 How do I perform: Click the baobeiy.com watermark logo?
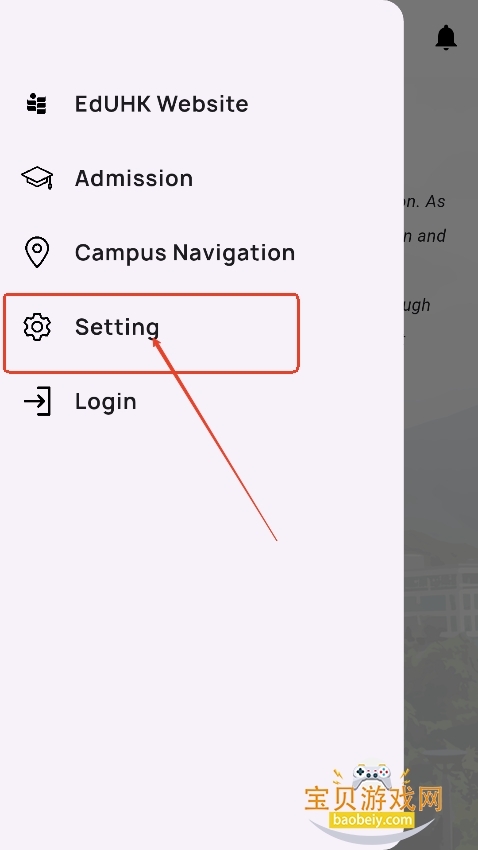click(372, 820)
